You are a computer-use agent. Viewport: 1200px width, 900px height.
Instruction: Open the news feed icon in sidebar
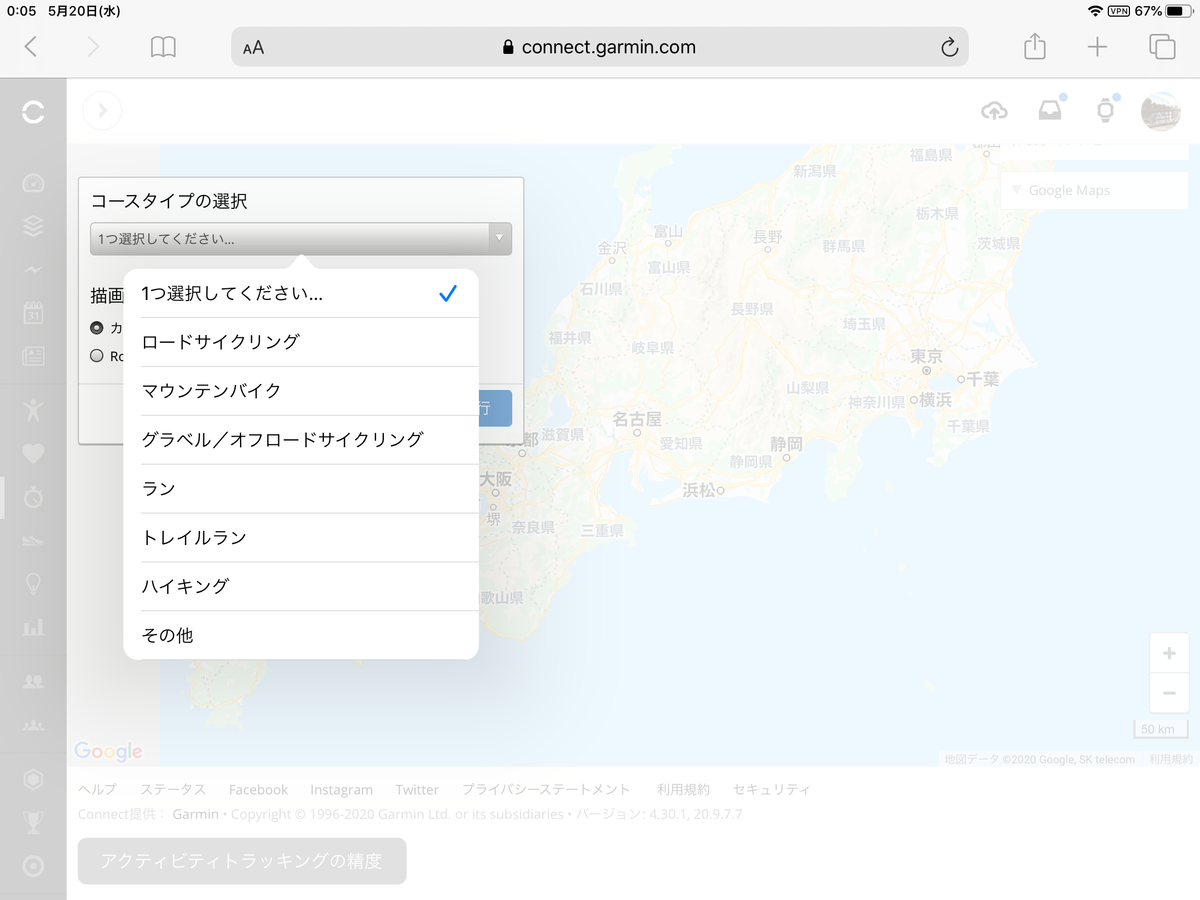(x=33, y=355)
